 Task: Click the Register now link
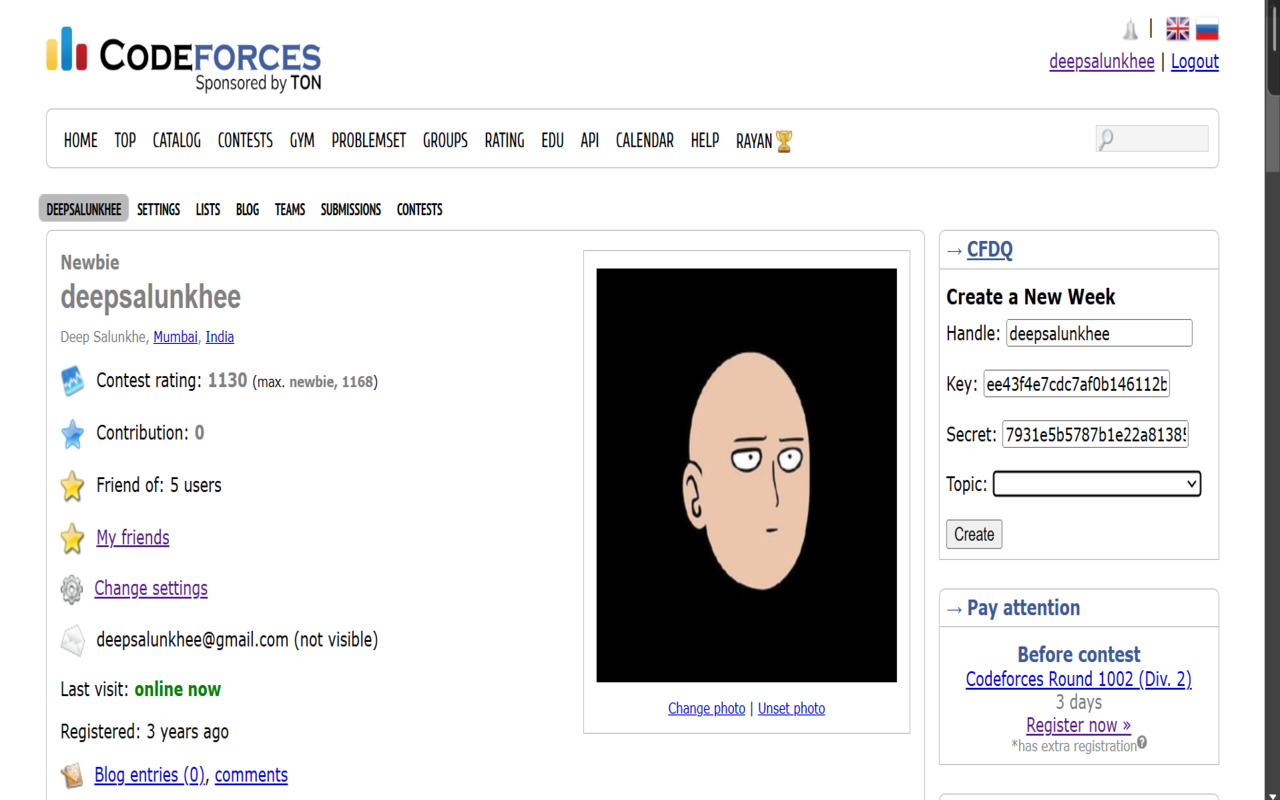(x=1078, y=725)
